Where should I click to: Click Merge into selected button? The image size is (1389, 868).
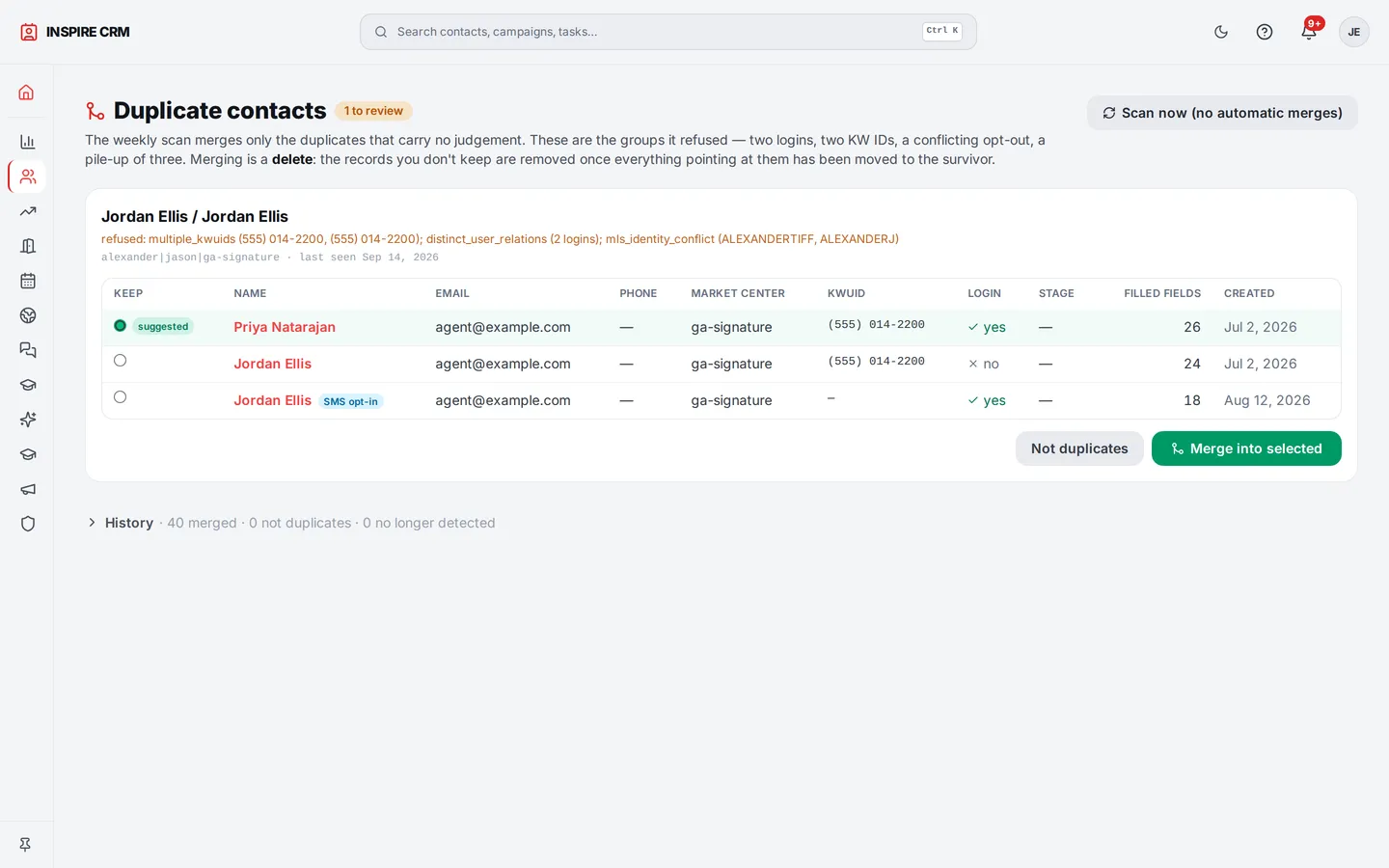coord(1246,448)
